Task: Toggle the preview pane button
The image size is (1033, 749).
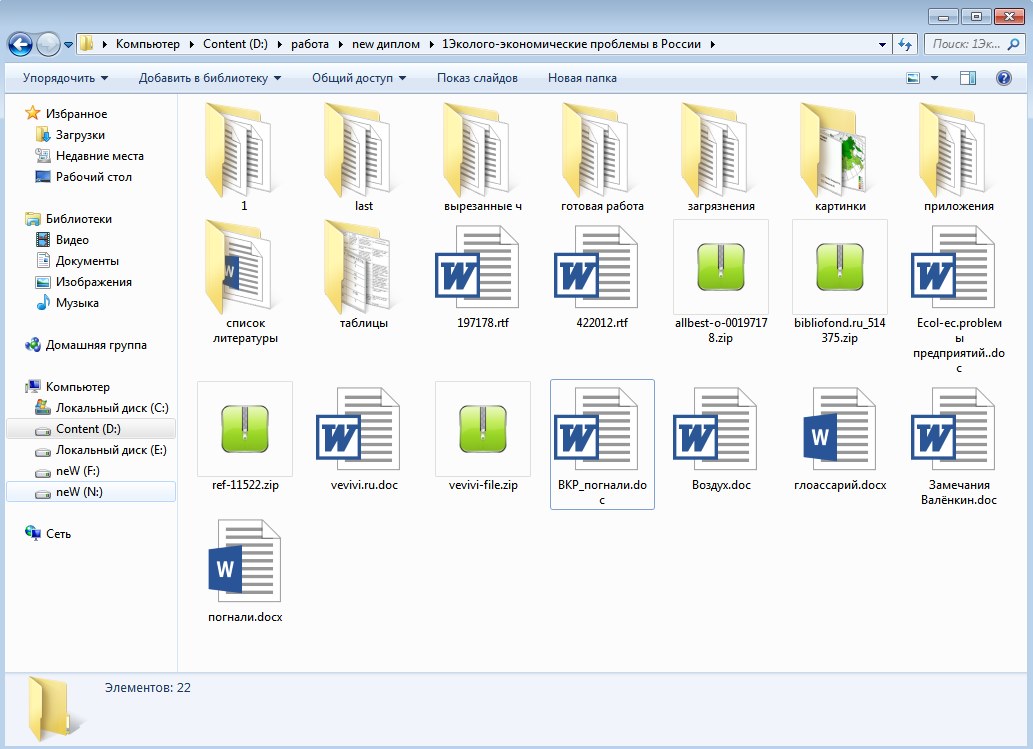Action: click(x=968, y=78)
